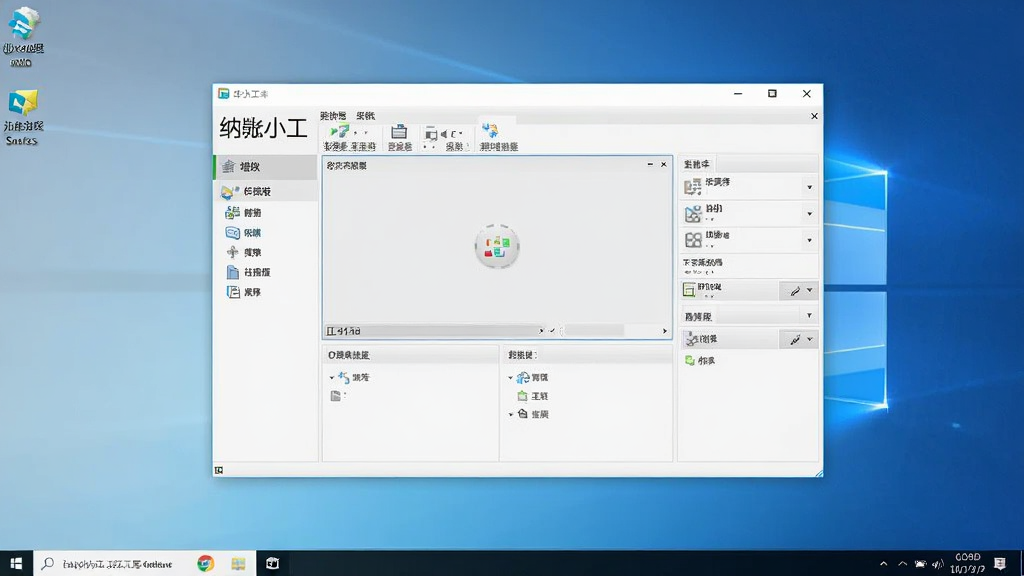
Task: Click the colorful circular icon in the center panel
Action: coord(497,246)
